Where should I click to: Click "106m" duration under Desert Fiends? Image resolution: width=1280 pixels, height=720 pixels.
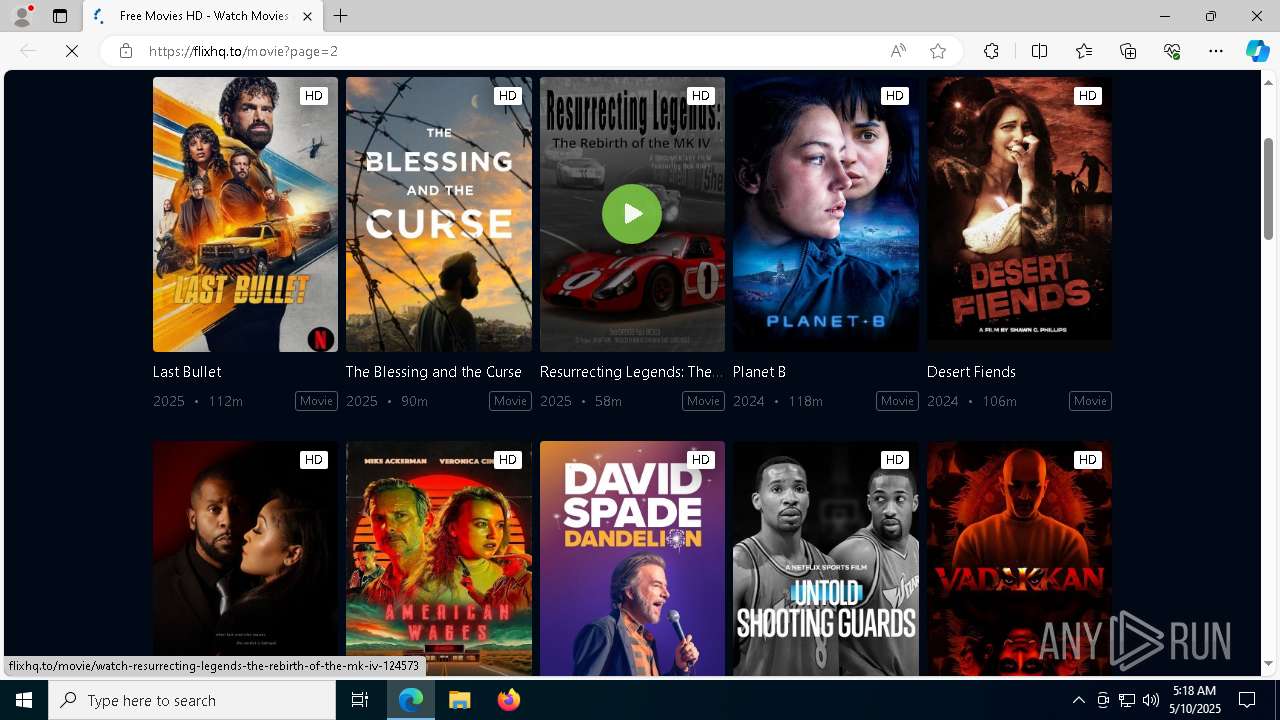click(x=999, y=401)
